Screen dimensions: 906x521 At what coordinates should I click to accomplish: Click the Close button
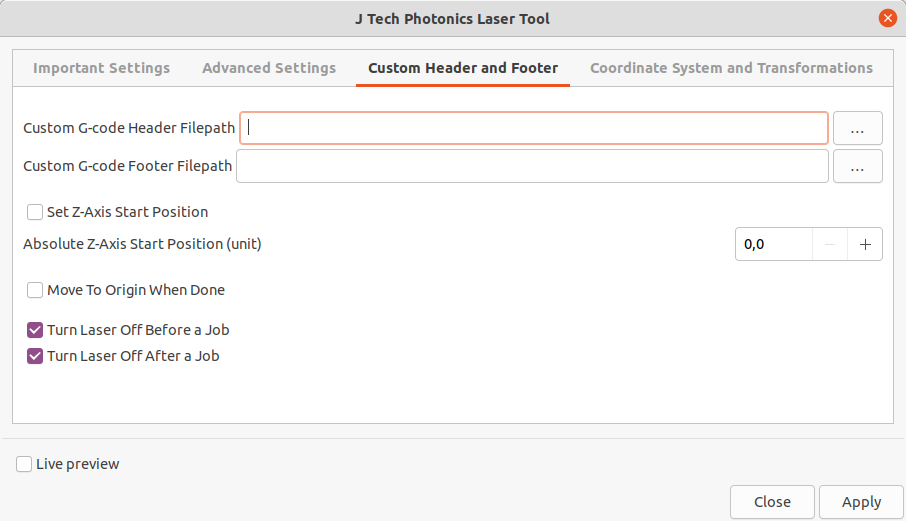(x=772, y=502)
